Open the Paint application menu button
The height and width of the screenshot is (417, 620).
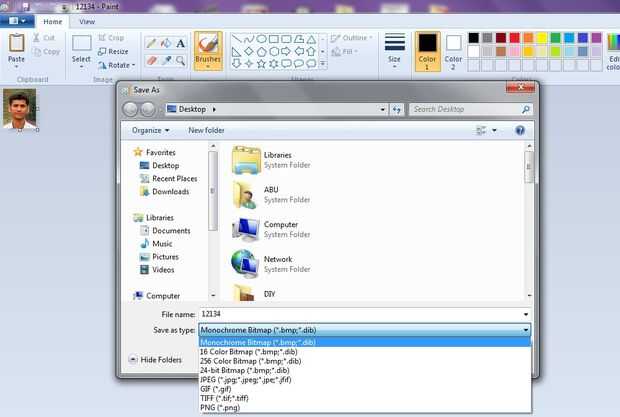point(17,21)
